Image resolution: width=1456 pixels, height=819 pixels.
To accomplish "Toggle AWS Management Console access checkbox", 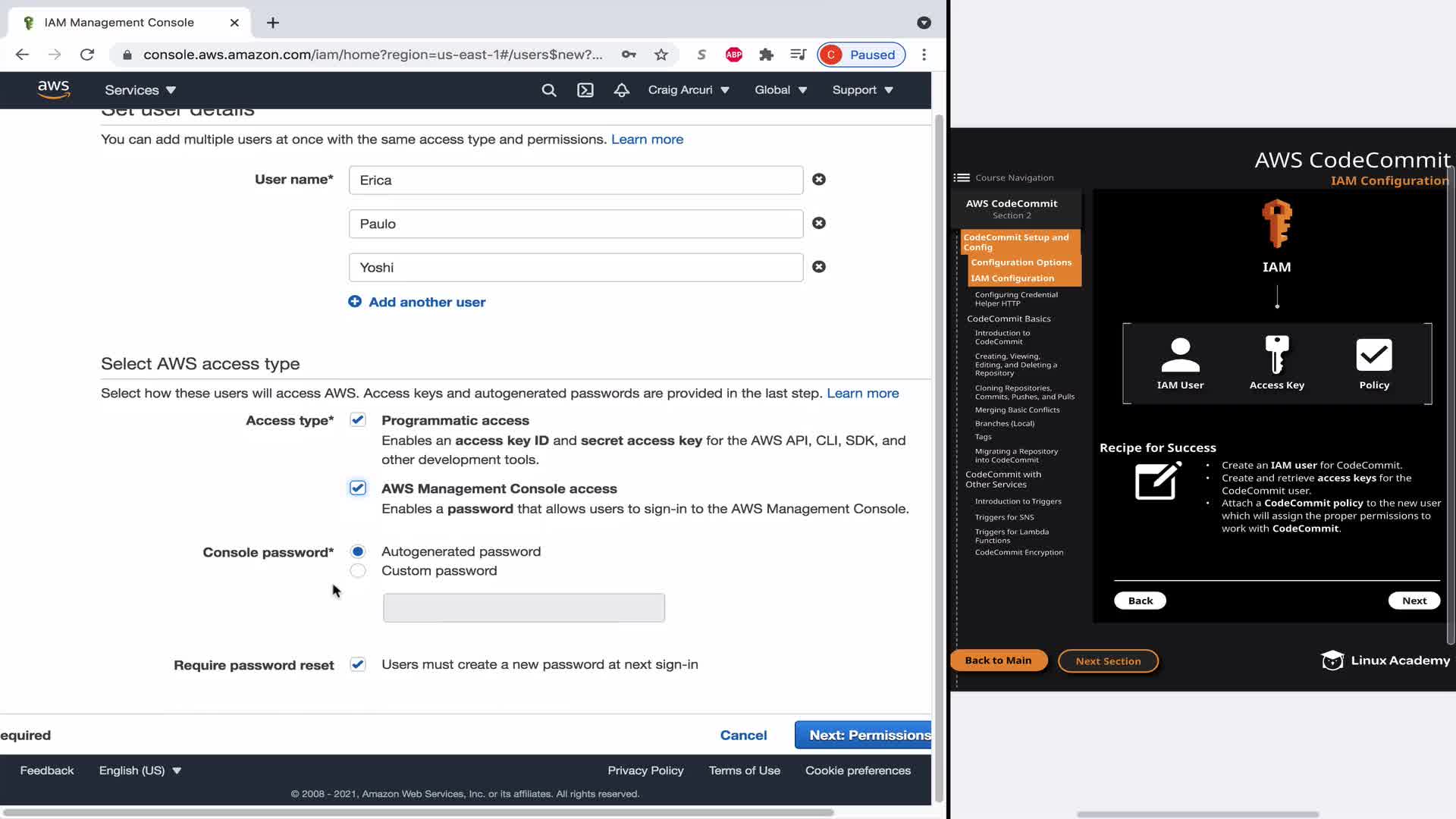I will (x=358, y=488).
